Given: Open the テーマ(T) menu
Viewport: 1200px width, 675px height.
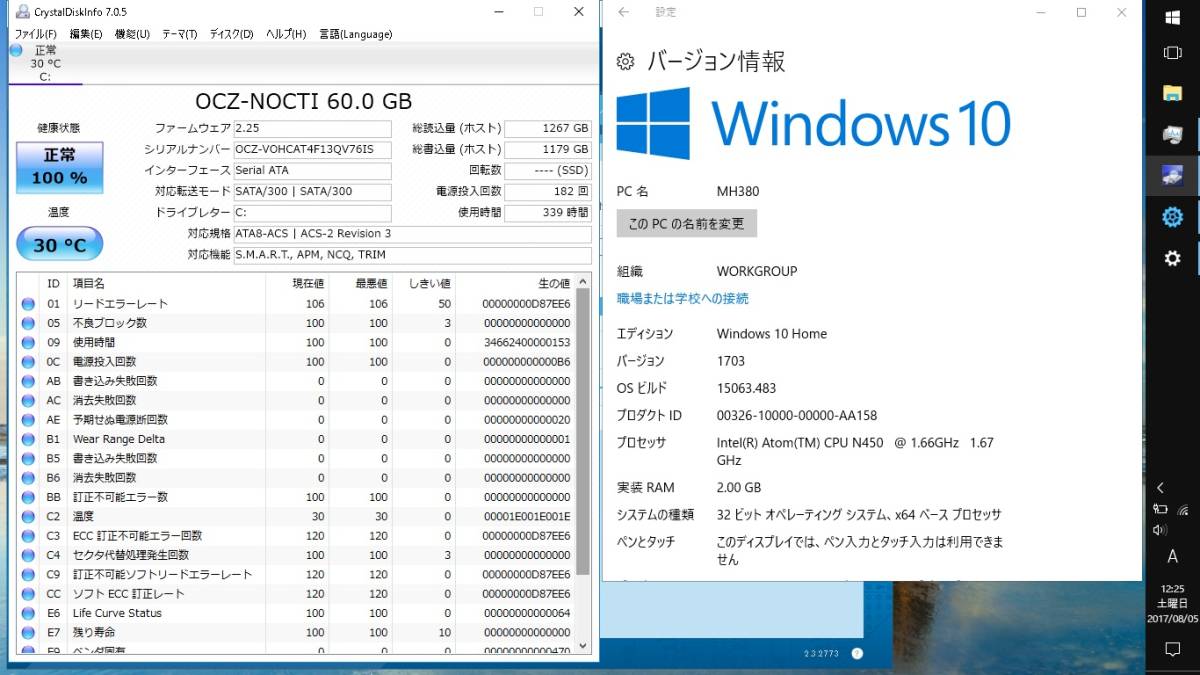Looking at the screenshot, I should tap(180, 33).
